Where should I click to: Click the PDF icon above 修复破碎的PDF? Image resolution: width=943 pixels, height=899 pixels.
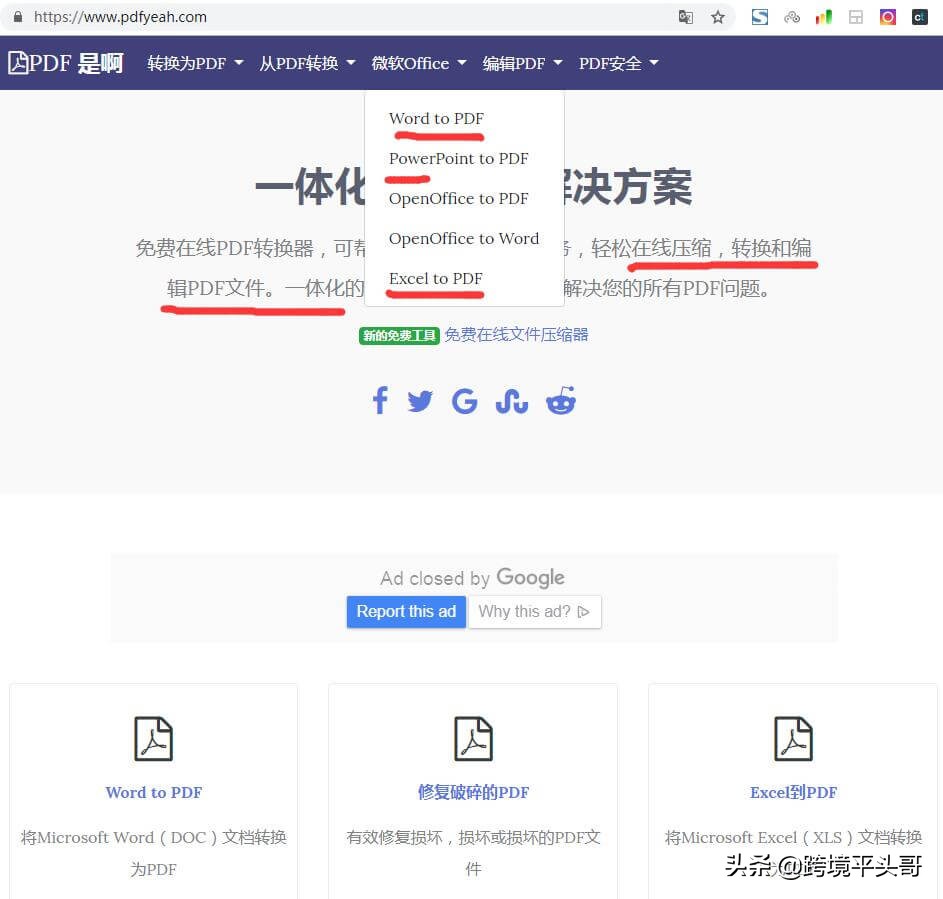[x=473, y=738]
